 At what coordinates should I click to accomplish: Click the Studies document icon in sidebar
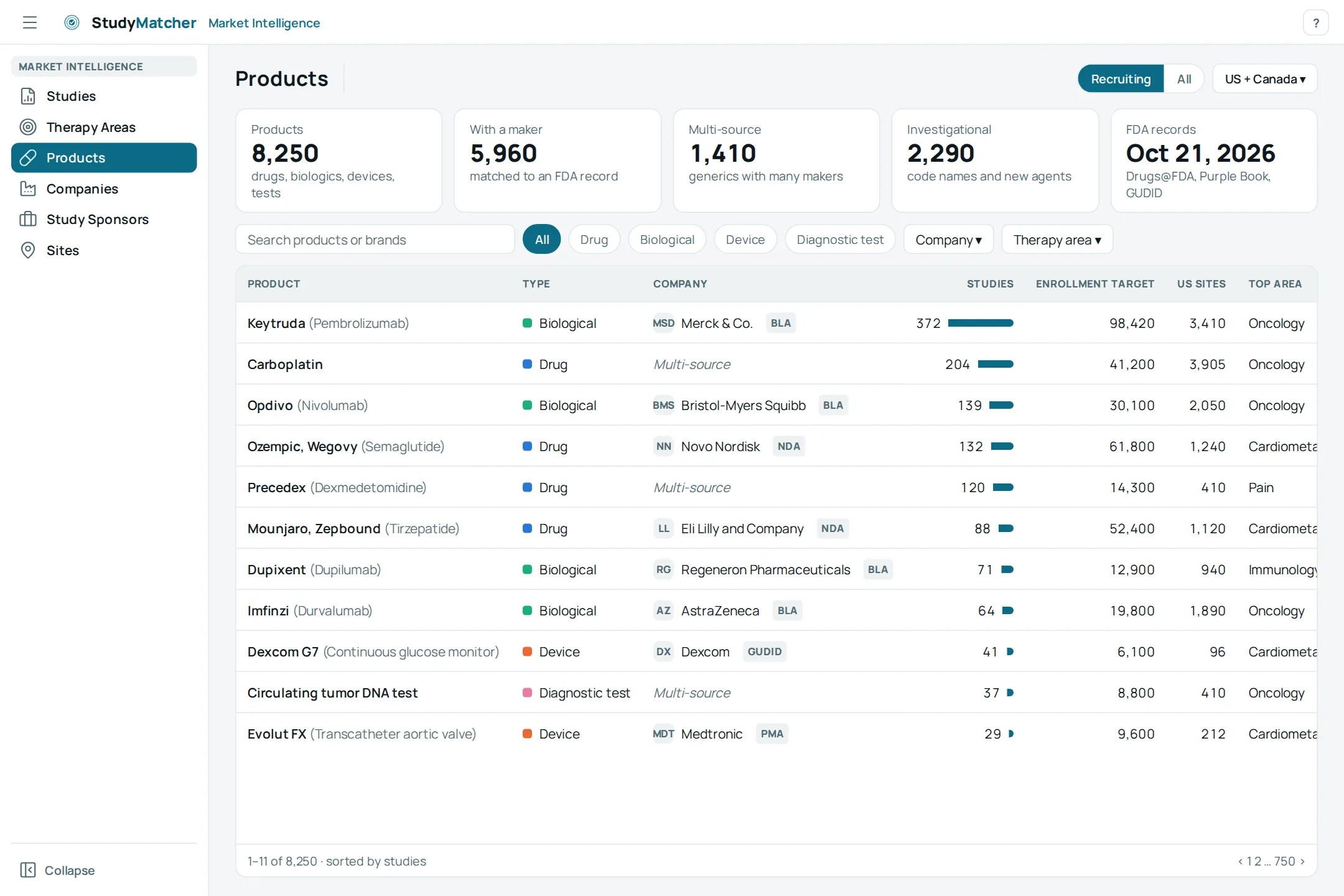click(28, 96)
